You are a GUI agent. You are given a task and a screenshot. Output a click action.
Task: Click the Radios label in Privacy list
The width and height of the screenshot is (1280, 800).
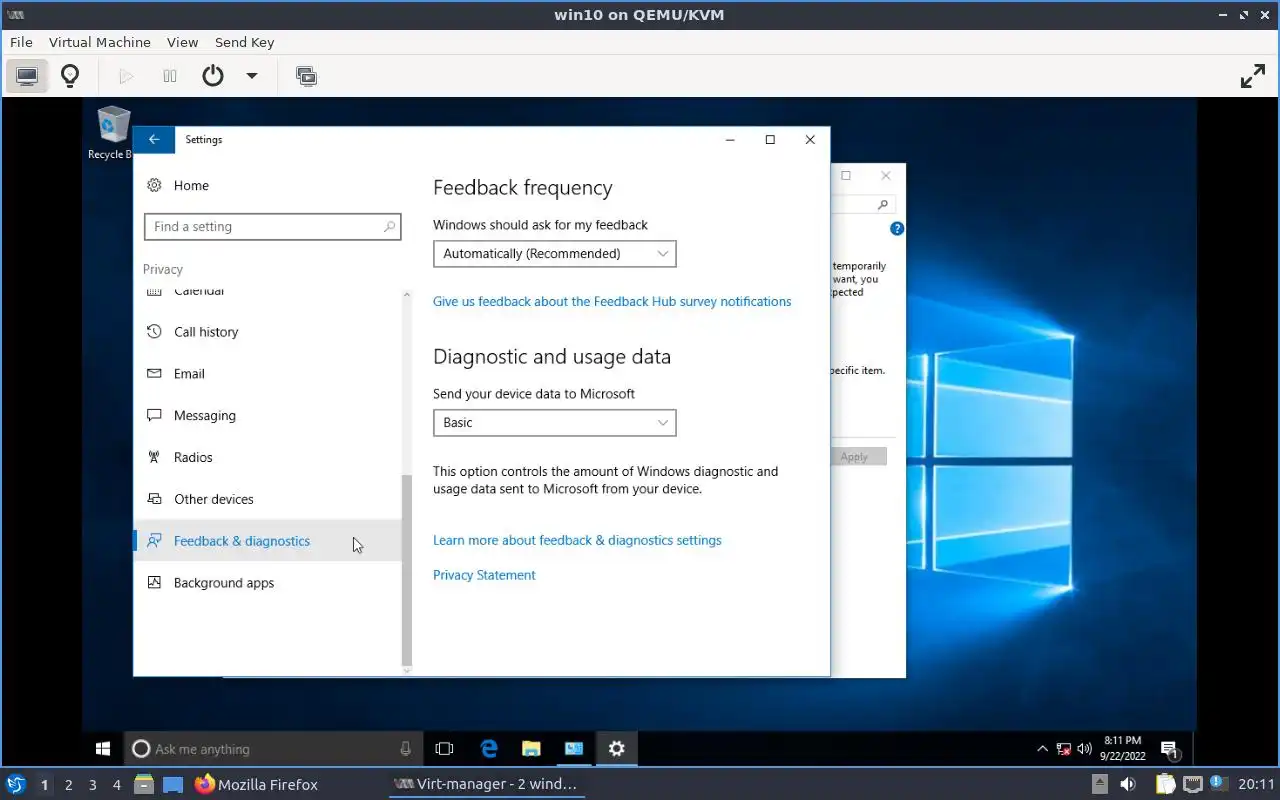pyautogui.click(x=193, y=457)
